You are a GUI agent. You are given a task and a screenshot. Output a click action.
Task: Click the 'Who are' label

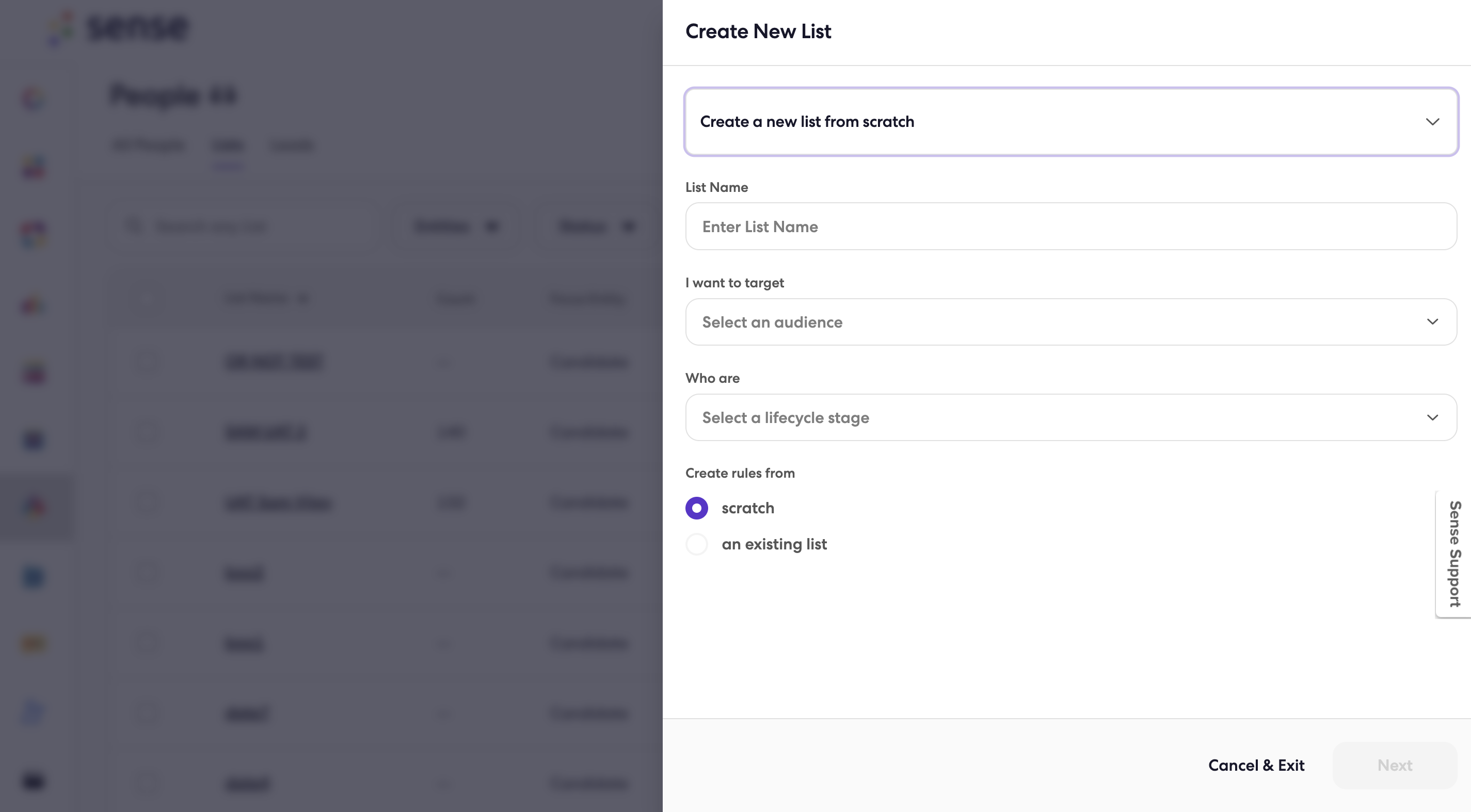coord(712,378)
